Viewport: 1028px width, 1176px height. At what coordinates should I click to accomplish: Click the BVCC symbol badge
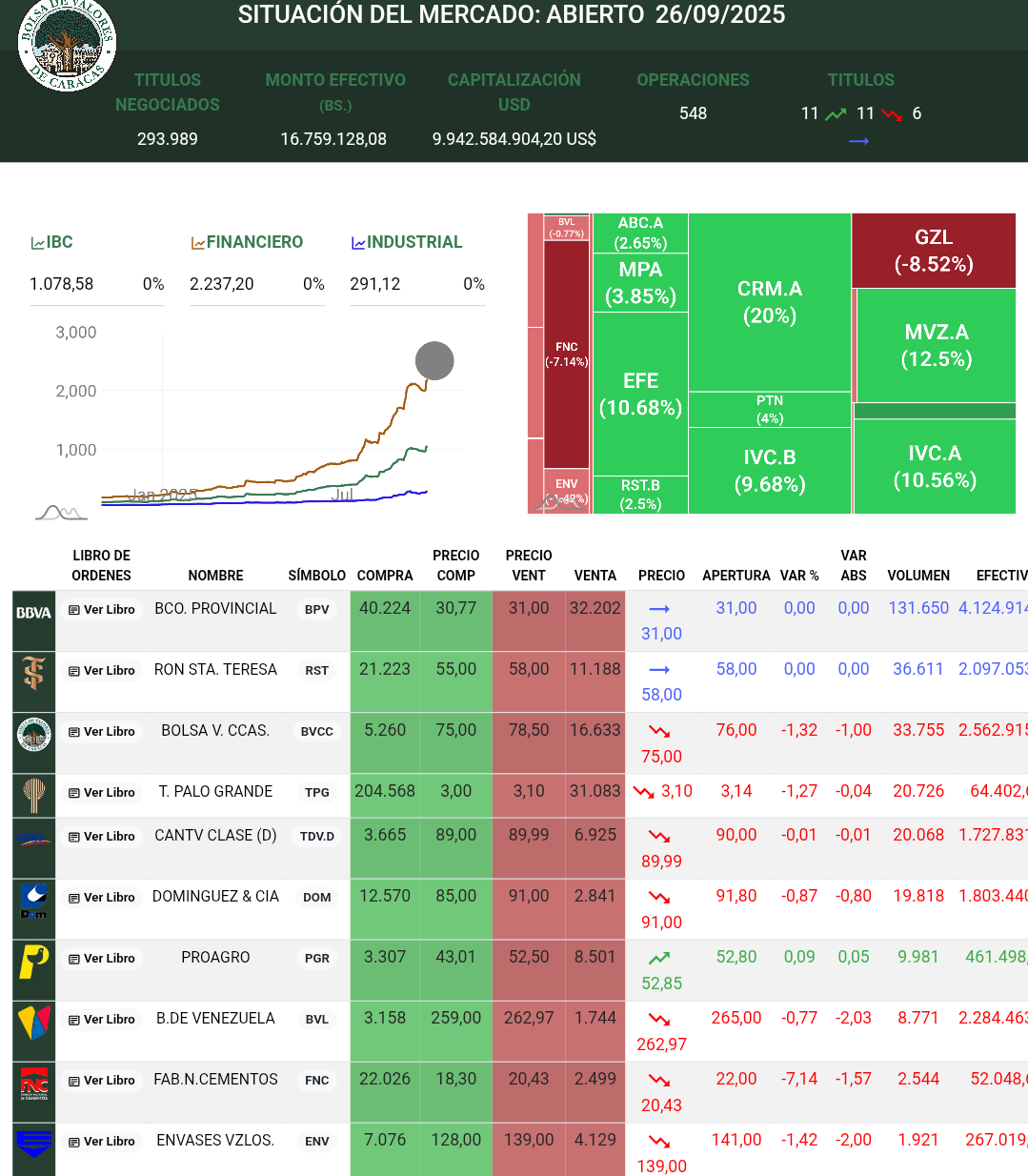coord(316,732)
